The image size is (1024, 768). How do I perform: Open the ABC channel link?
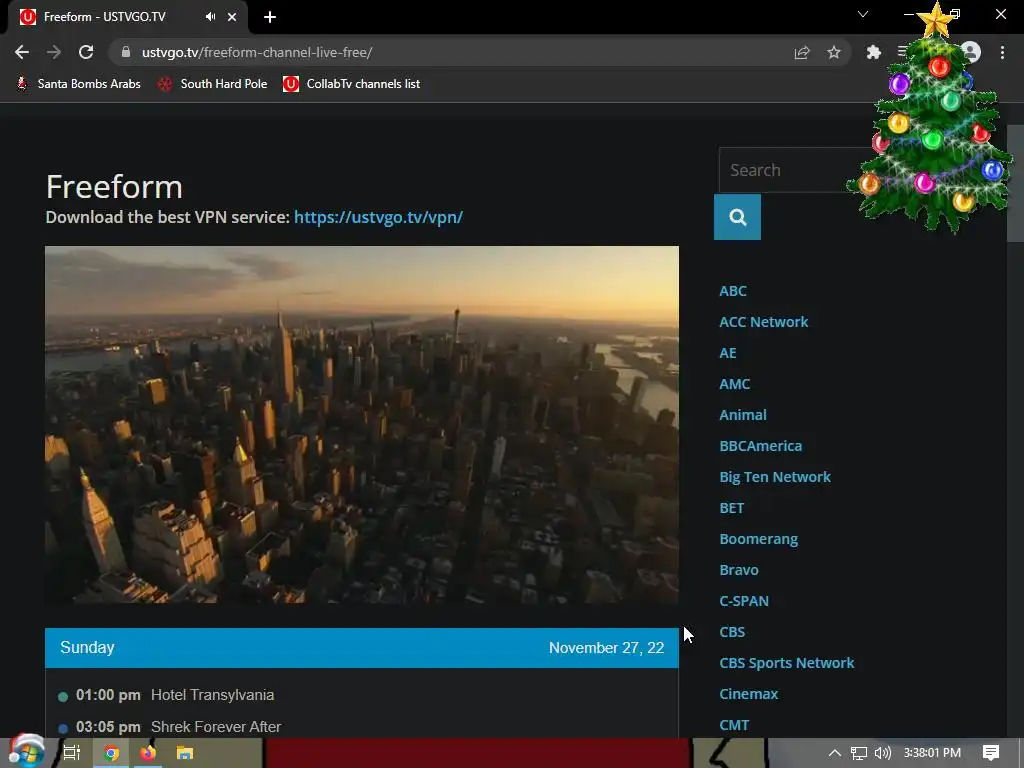(732, 291)
